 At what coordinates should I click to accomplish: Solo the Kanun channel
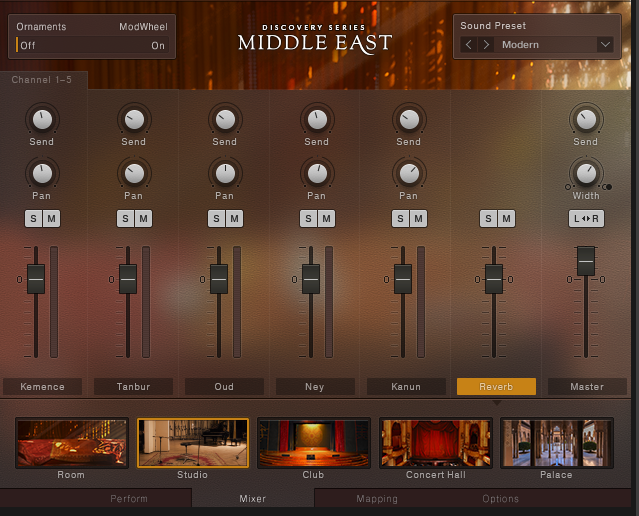[400, 218]
